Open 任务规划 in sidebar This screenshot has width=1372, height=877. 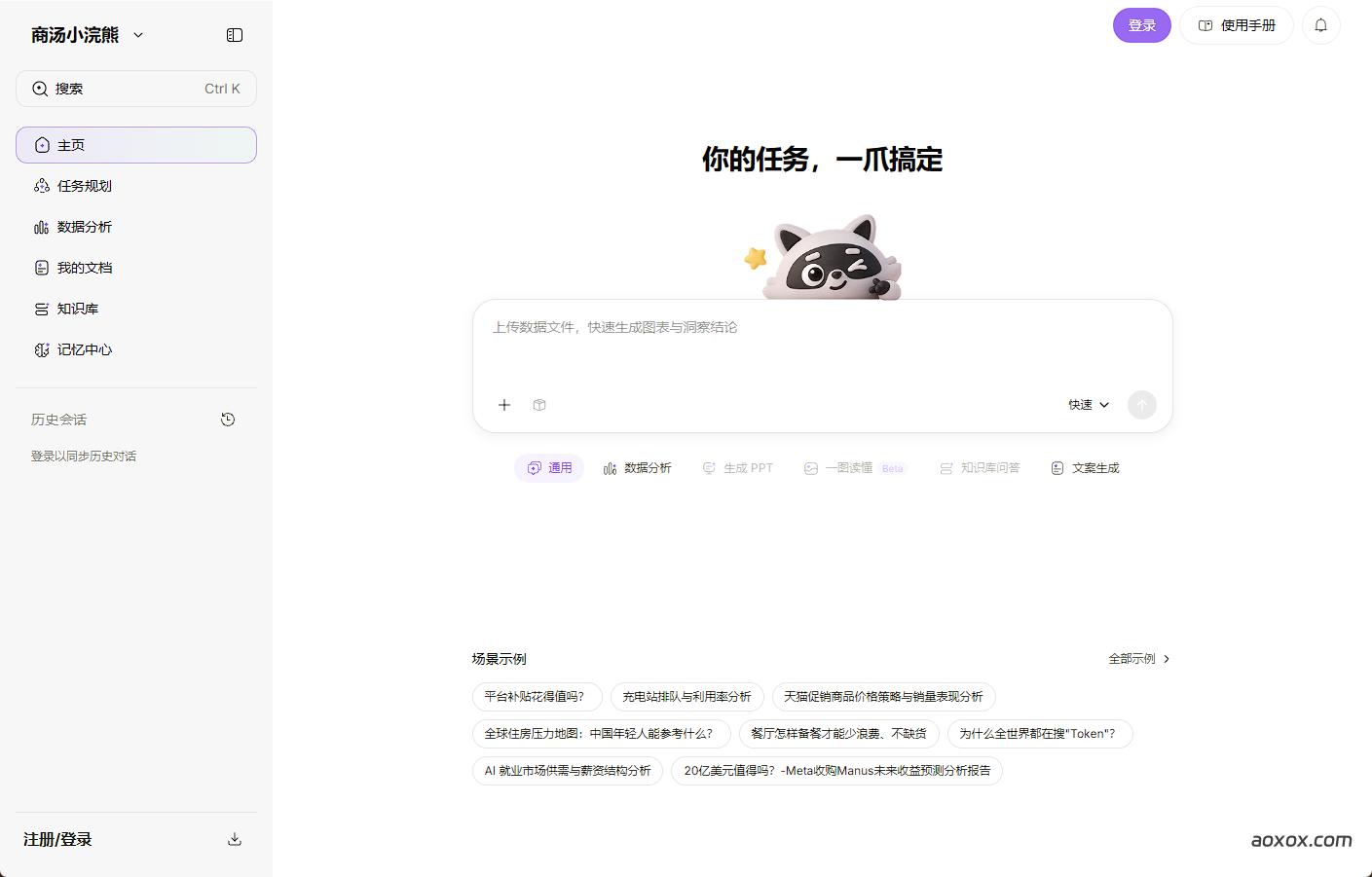(136, 186)
